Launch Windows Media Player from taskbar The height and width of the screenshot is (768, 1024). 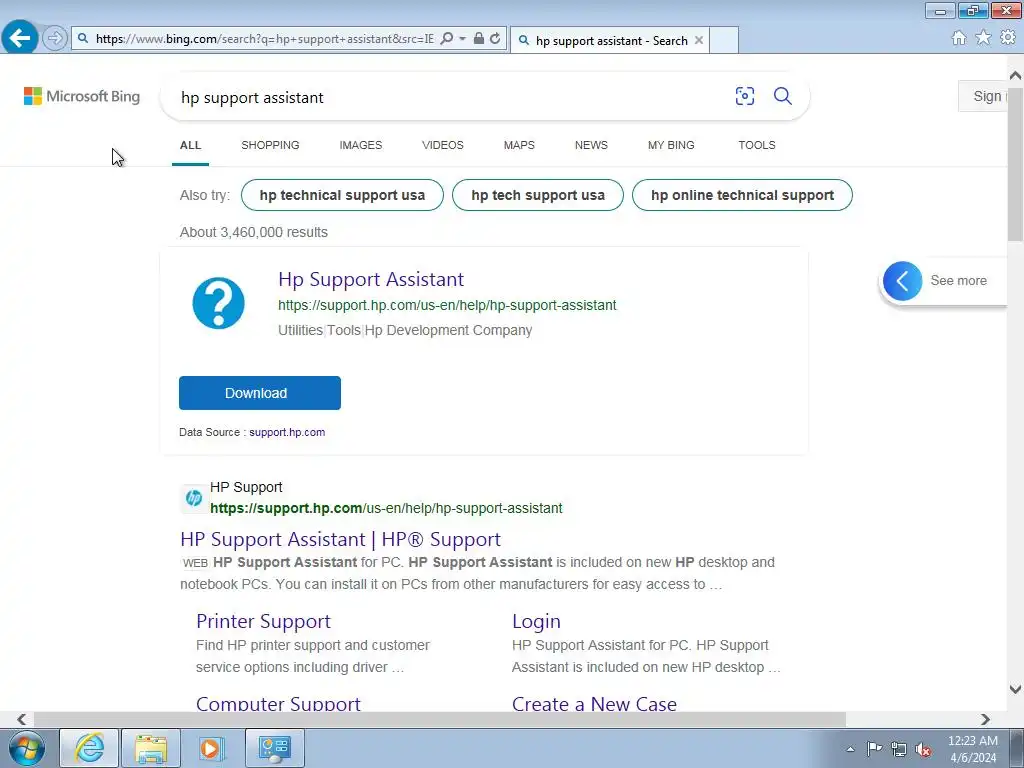pos(211,748)
